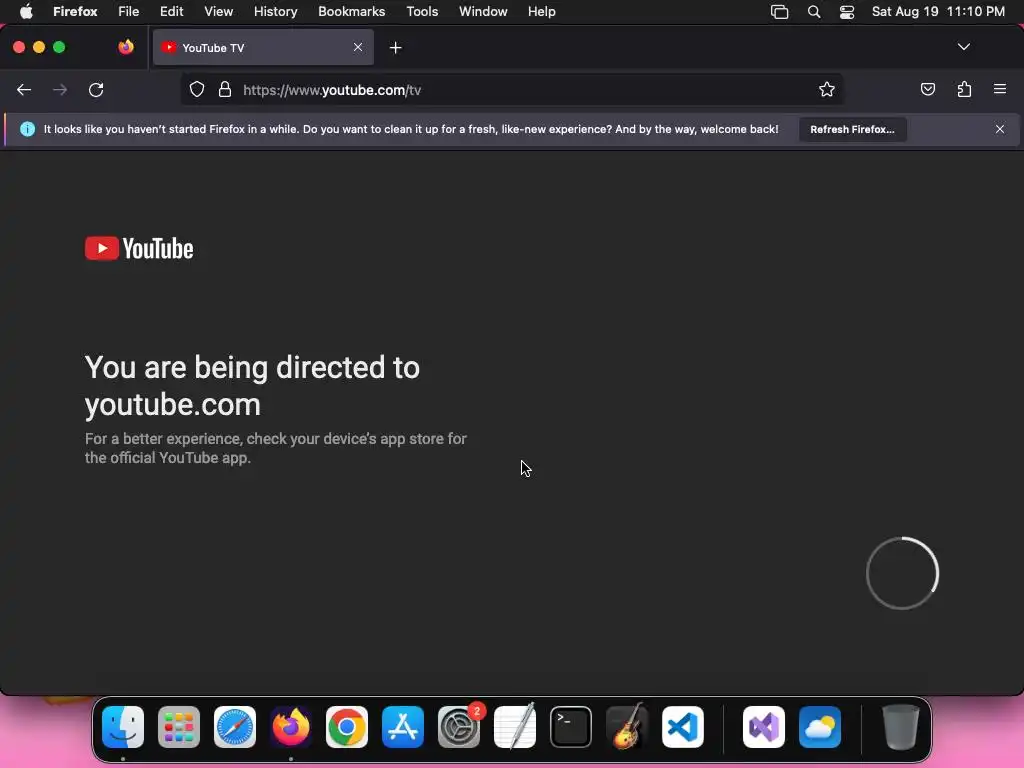
Task: Open Firefox View pinned tab
Action: tap(126, 47)
